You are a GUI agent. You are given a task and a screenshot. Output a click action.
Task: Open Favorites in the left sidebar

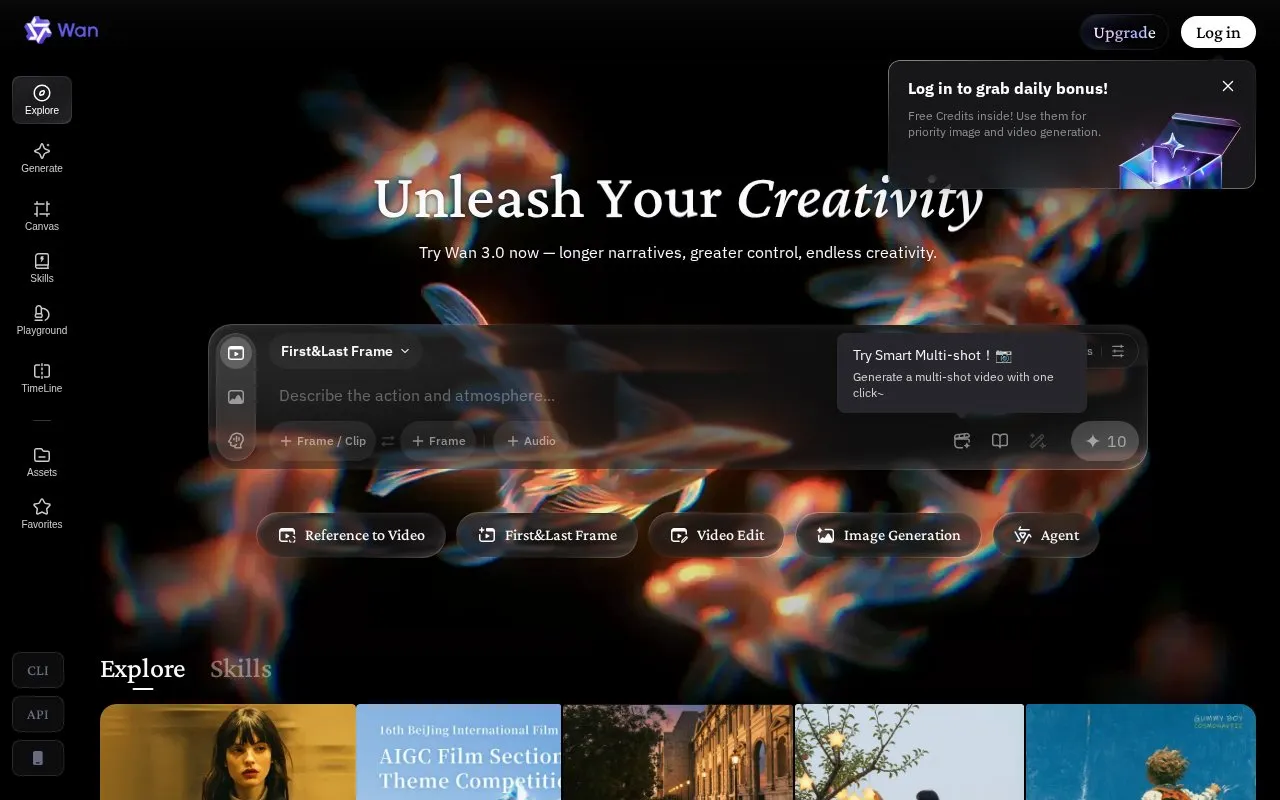click(42, 514)
